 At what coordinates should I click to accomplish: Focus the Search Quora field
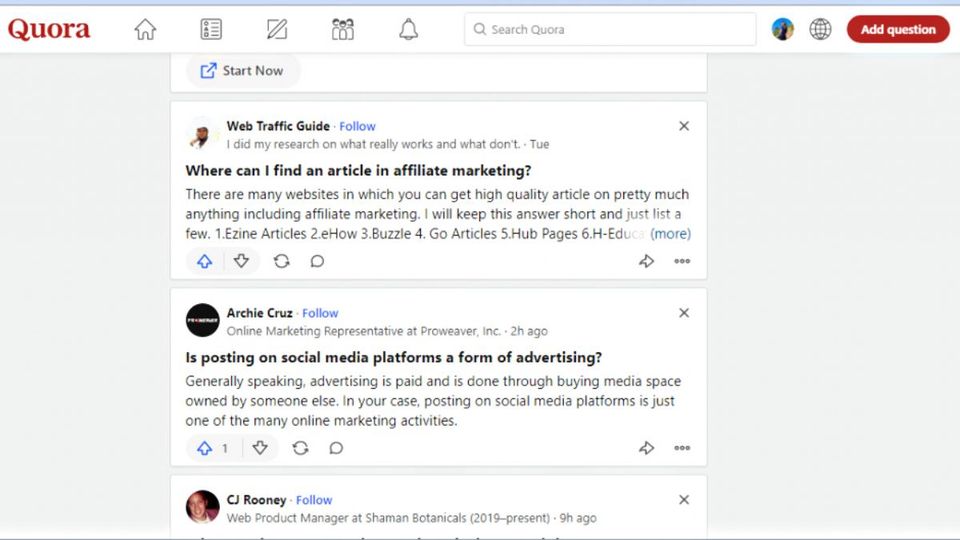pyautogui.click(x=610, y=29)
